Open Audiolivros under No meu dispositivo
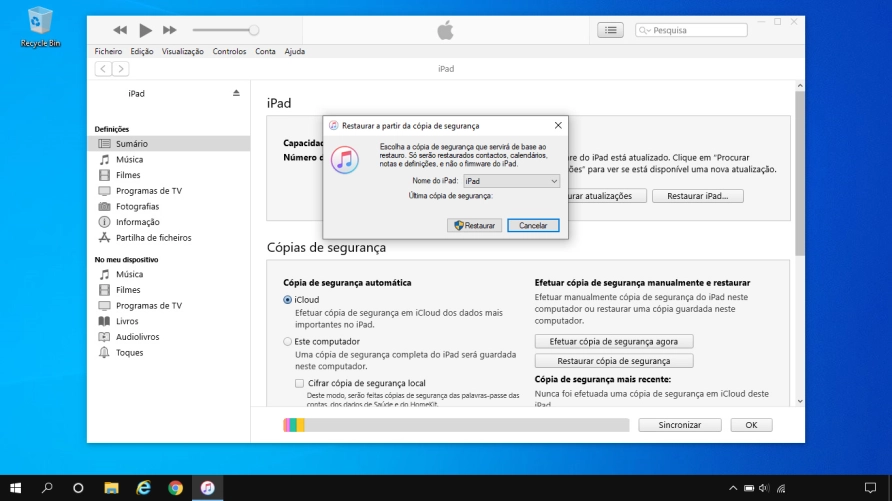 pyautogui.click(x=136, y=337)
